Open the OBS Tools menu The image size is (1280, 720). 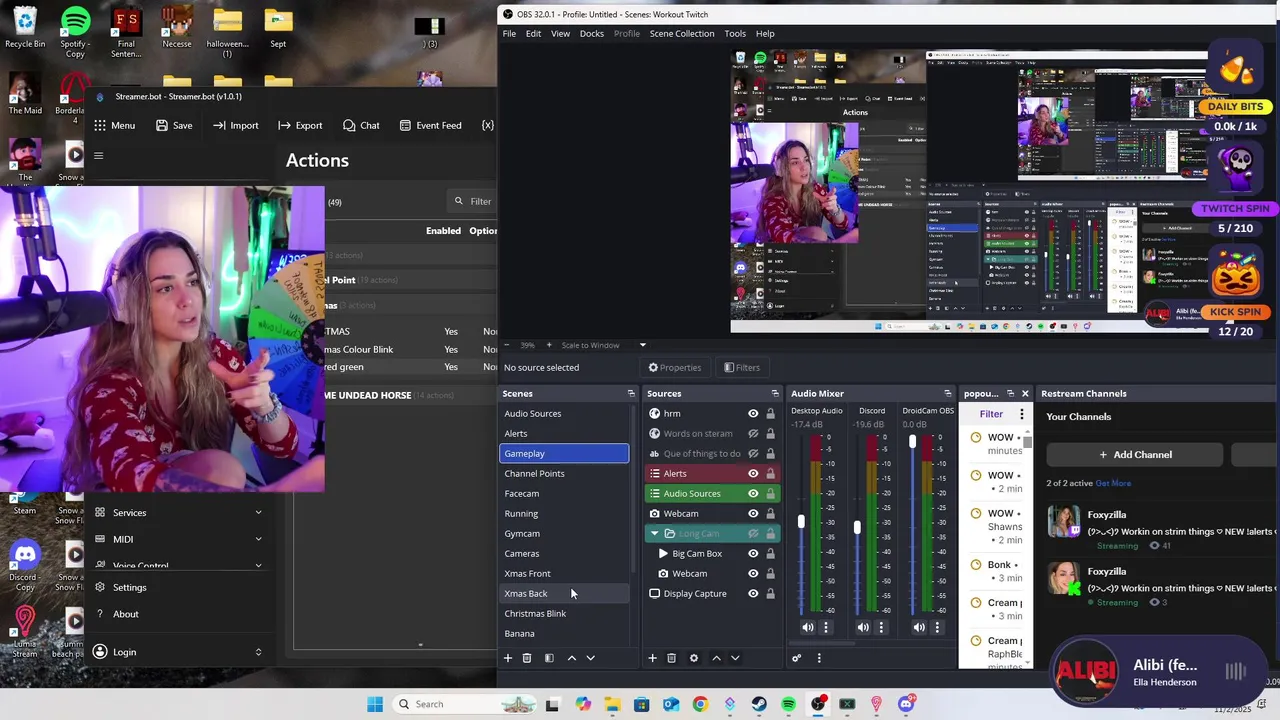pos(735,33)
